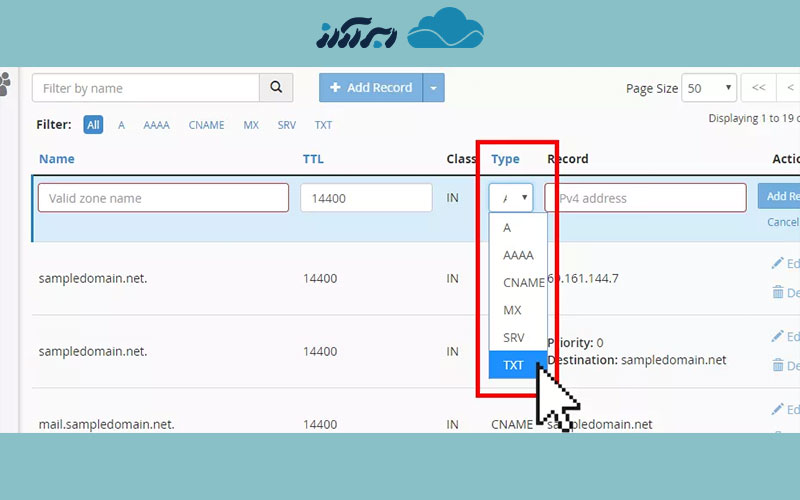This screenshot has height=500, width=800.
Task: Open the Page Size dropdown
Action: [x=709, y=88]
